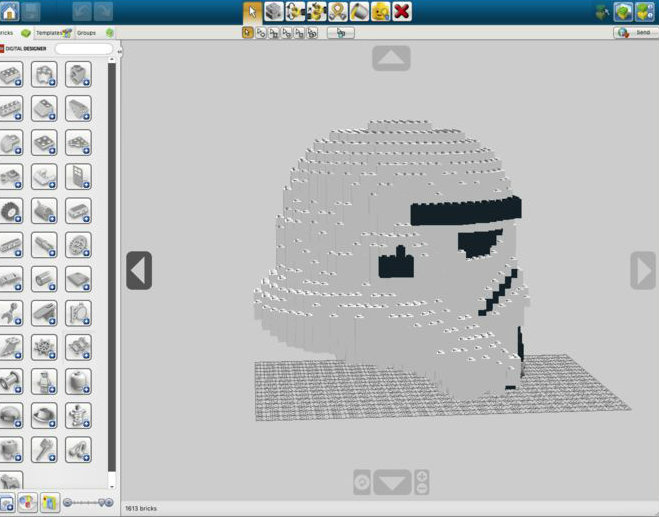Choose single selection mode
659x517 pixels.
(x=248, y=32)
